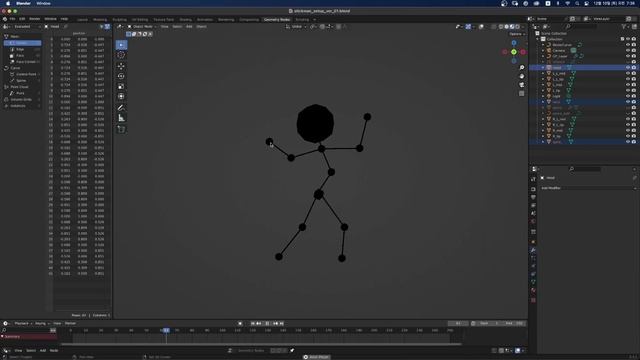
Task: Select the Move tool
Action: pyautogui.click(x=121, y=66)
